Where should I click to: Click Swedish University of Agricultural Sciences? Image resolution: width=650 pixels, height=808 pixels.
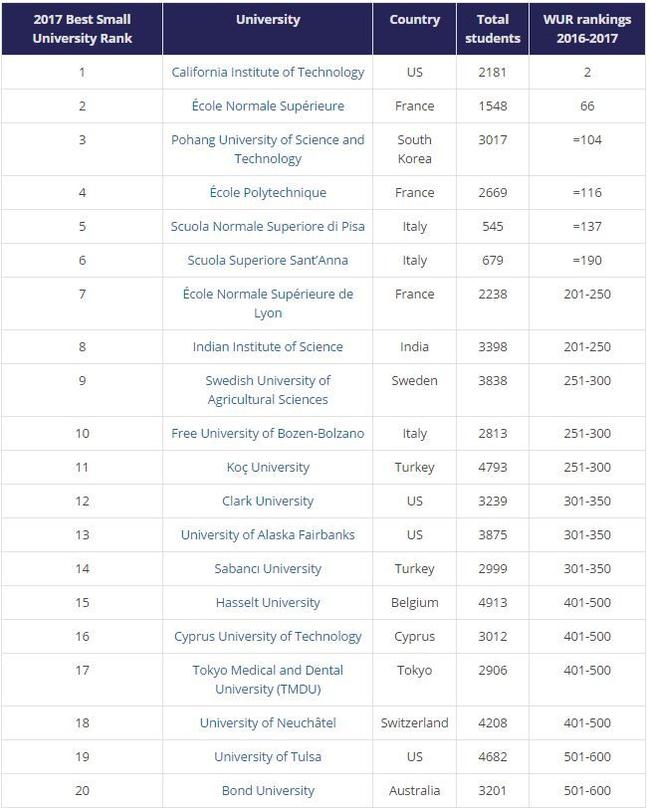tap(268, 390)
